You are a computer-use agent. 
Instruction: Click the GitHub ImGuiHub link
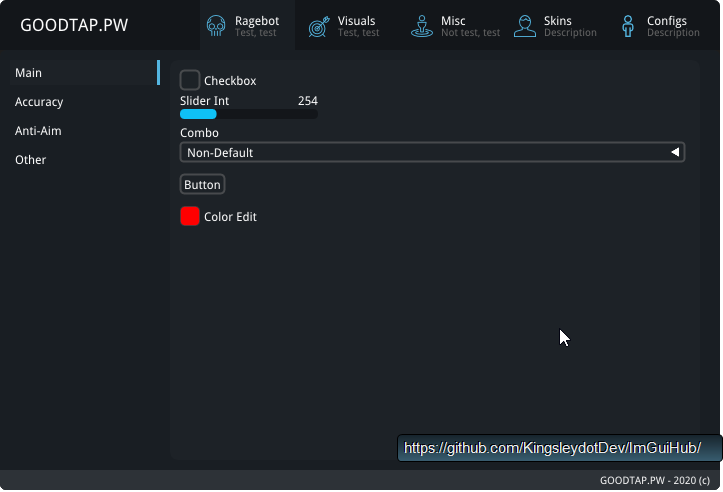(x=552, y=448)
